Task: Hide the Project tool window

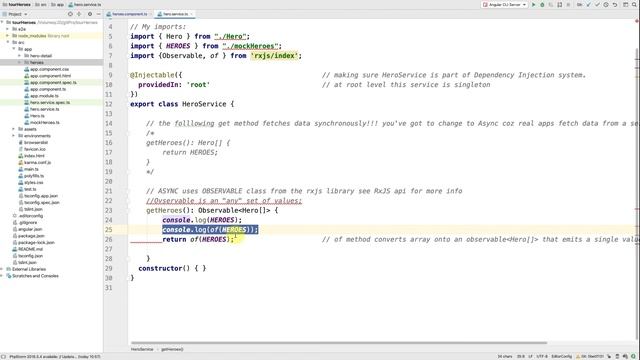Action: (x=98, y=14)
